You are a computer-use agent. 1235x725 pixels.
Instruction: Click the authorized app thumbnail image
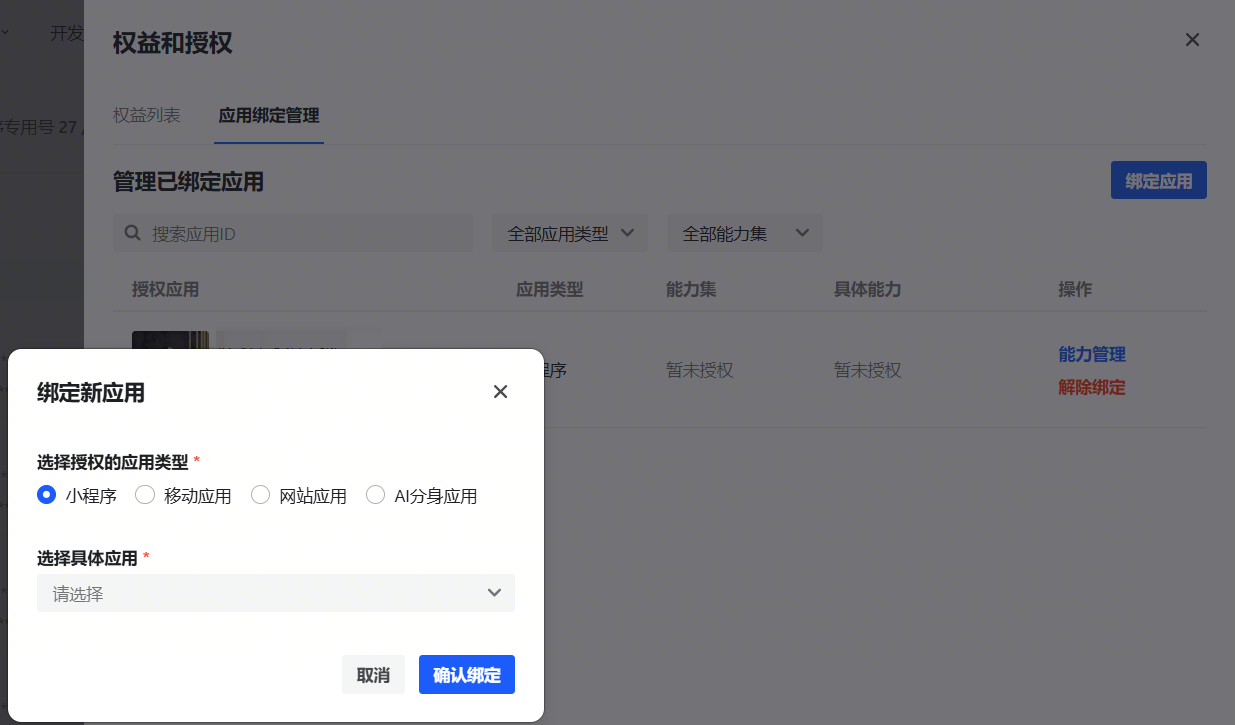pyautogui.click(x=170, y=340)
